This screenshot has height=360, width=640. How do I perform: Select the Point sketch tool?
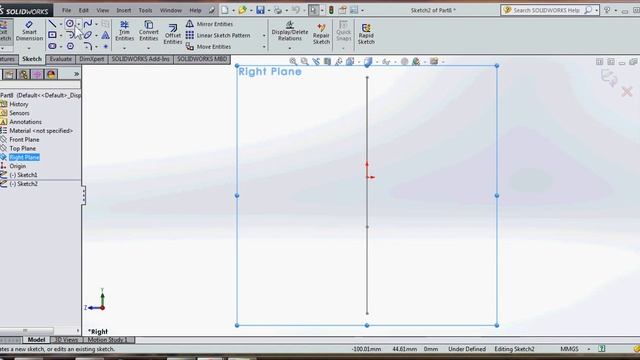tap(105, 47)
